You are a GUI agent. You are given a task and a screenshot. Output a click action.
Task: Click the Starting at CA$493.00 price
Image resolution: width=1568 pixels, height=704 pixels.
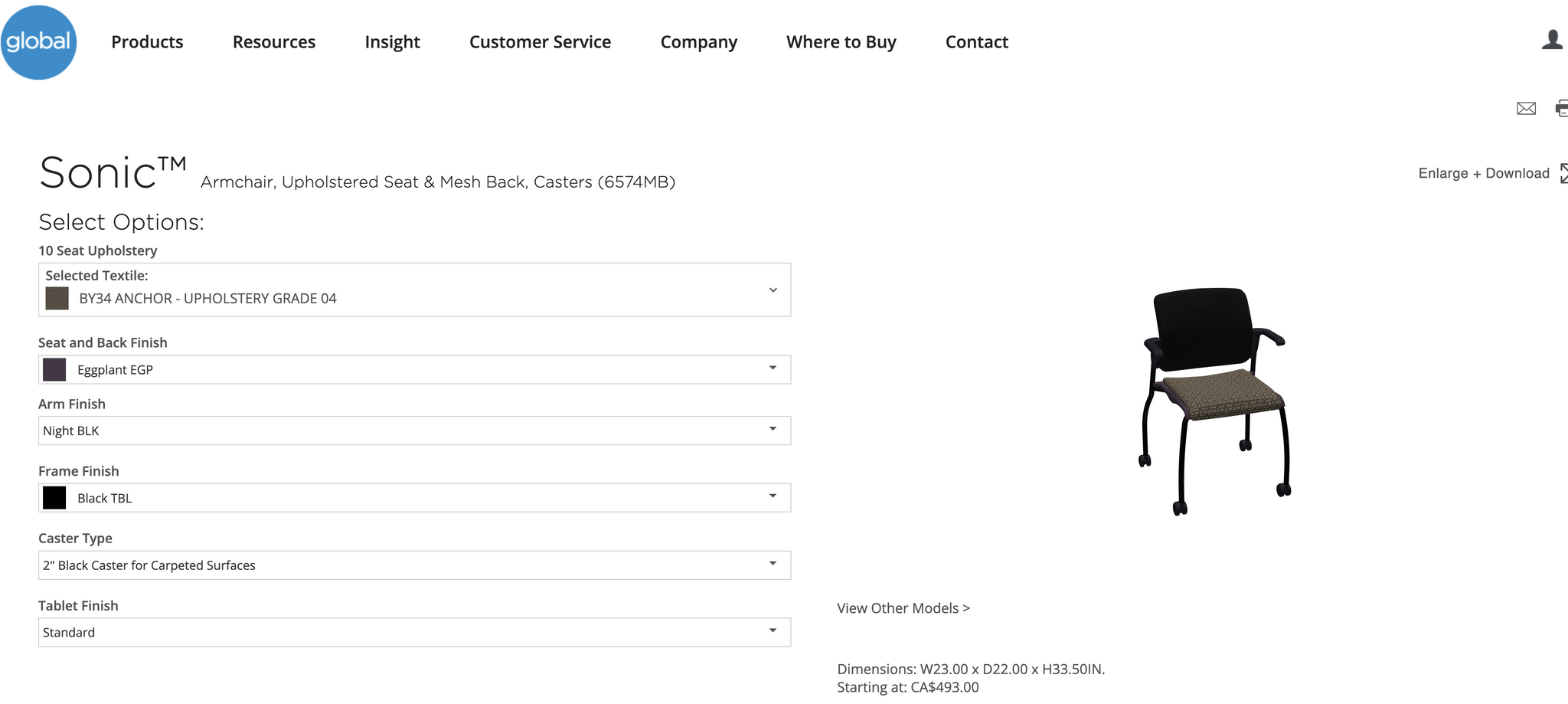click(908, 687)
